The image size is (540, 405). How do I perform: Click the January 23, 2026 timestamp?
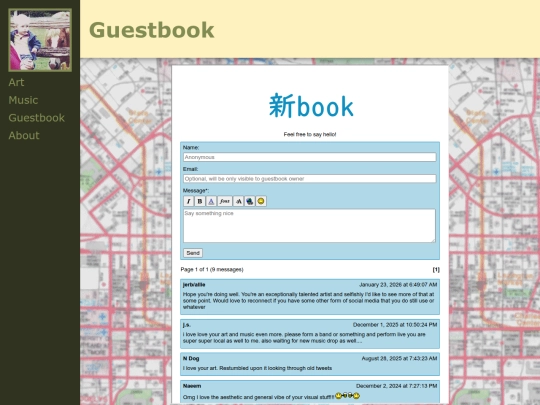[398, 285]
